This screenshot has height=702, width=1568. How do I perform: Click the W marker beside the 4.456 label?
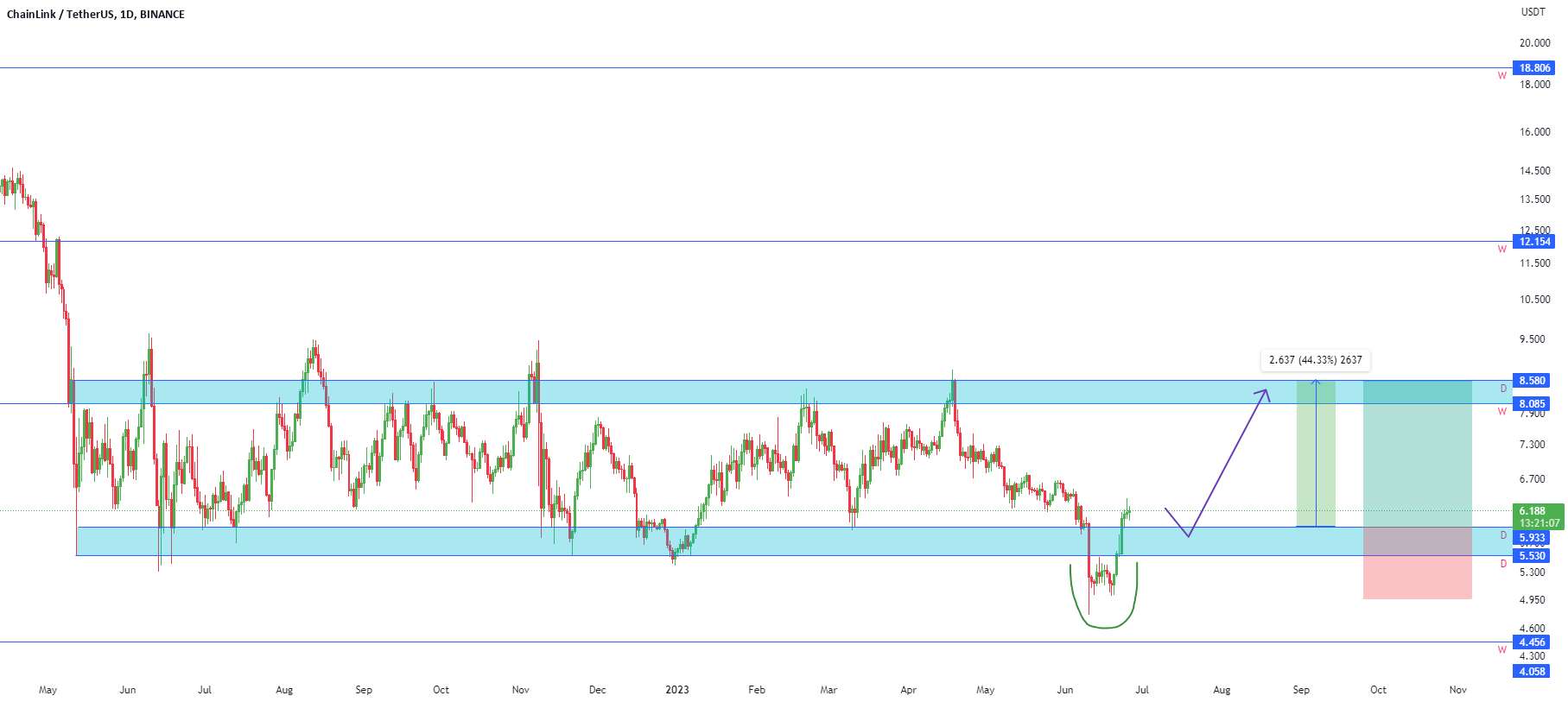point(1502,650)
